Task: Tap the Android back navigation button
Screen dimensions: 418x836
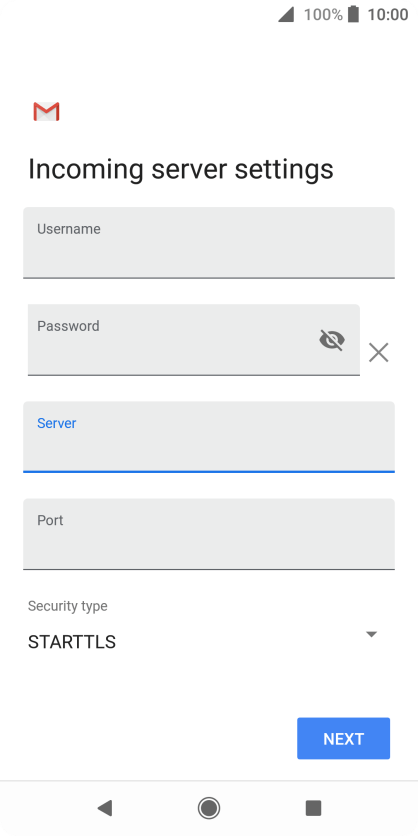Action: pos(104,808)
